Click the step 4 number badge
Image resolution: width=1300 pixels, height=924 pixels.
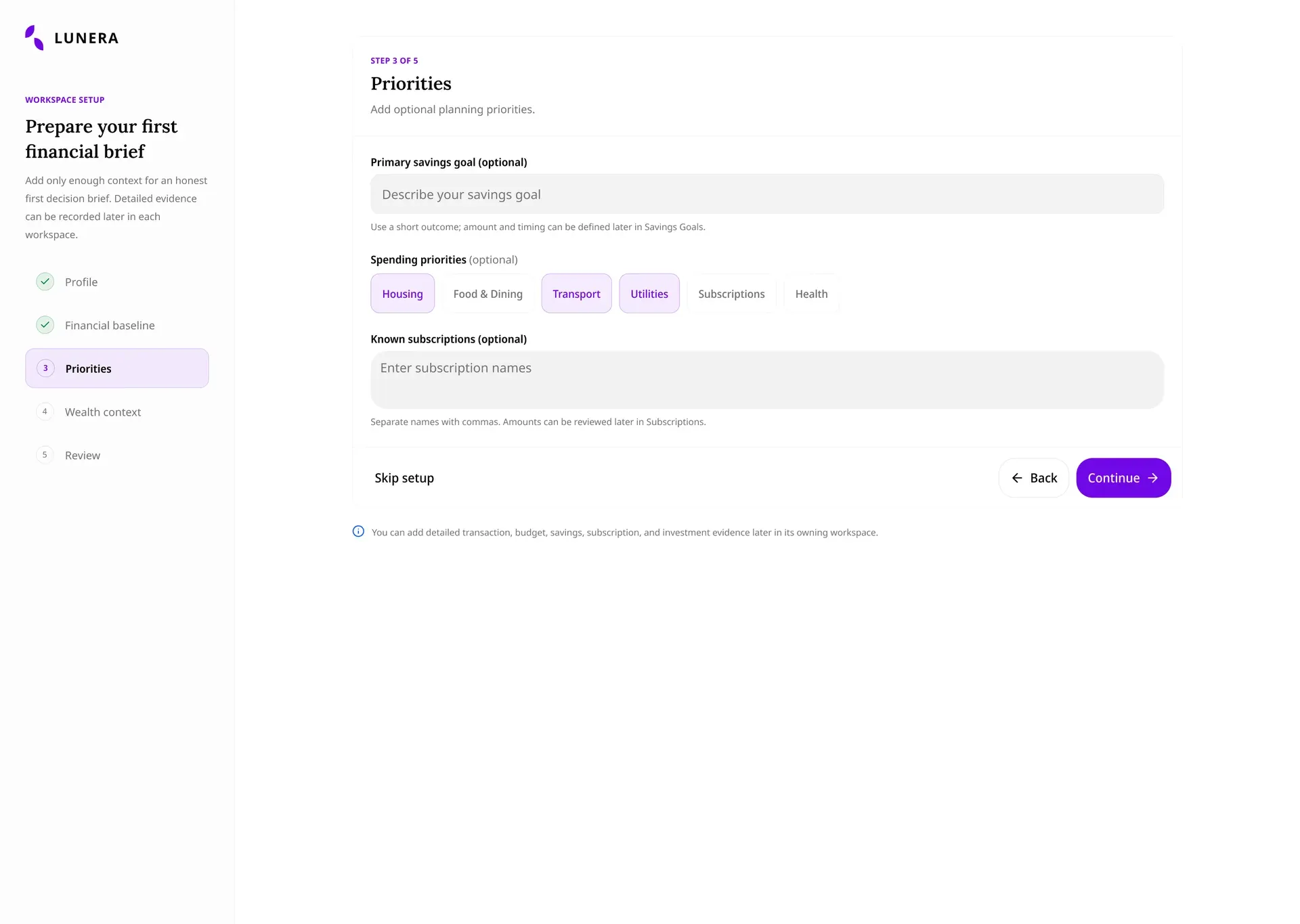tap(45, 412)
